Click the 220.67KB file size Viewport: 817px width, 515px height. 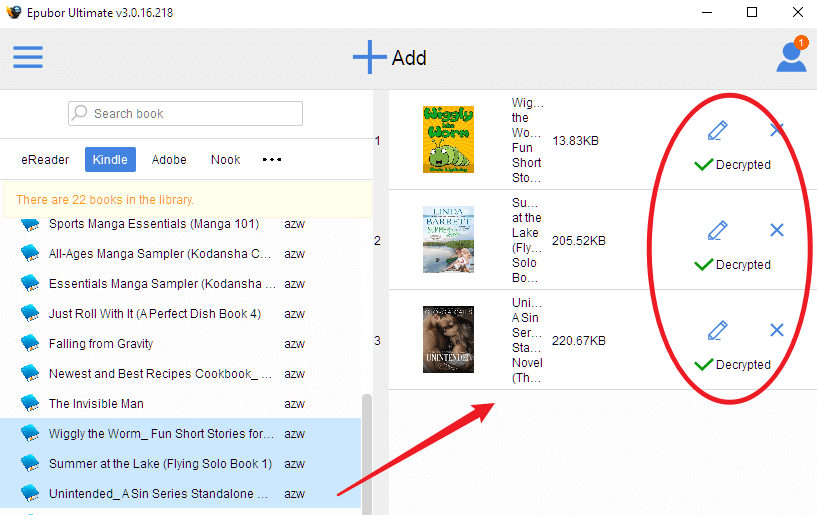pos(579,341)
